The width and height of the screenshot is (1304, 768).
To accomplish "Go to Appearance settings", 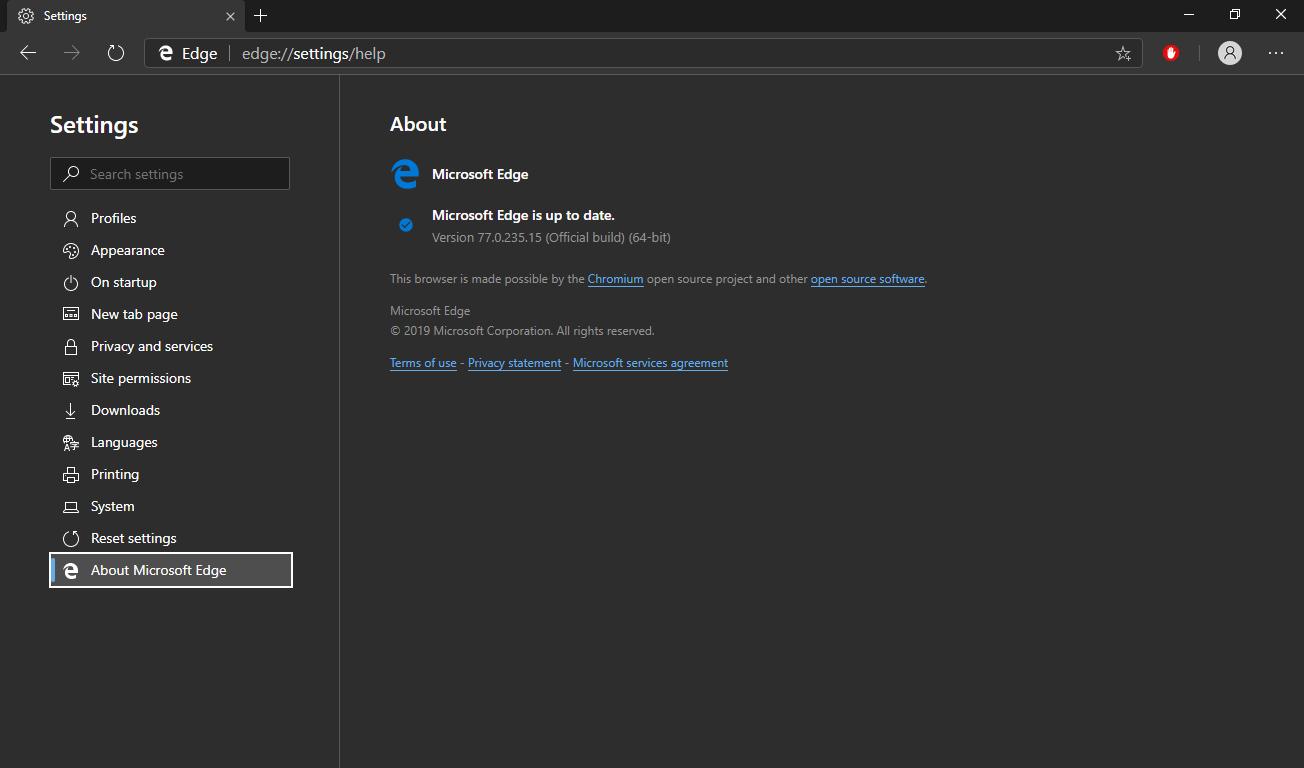I will tap(170, 250).
